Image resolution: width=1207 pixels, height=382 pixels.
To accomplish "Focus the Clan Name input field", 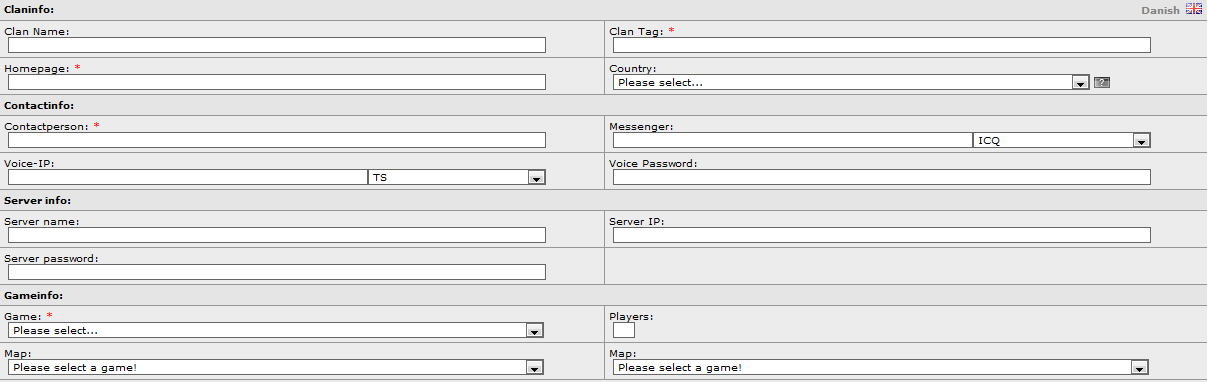I will [277, 45].
